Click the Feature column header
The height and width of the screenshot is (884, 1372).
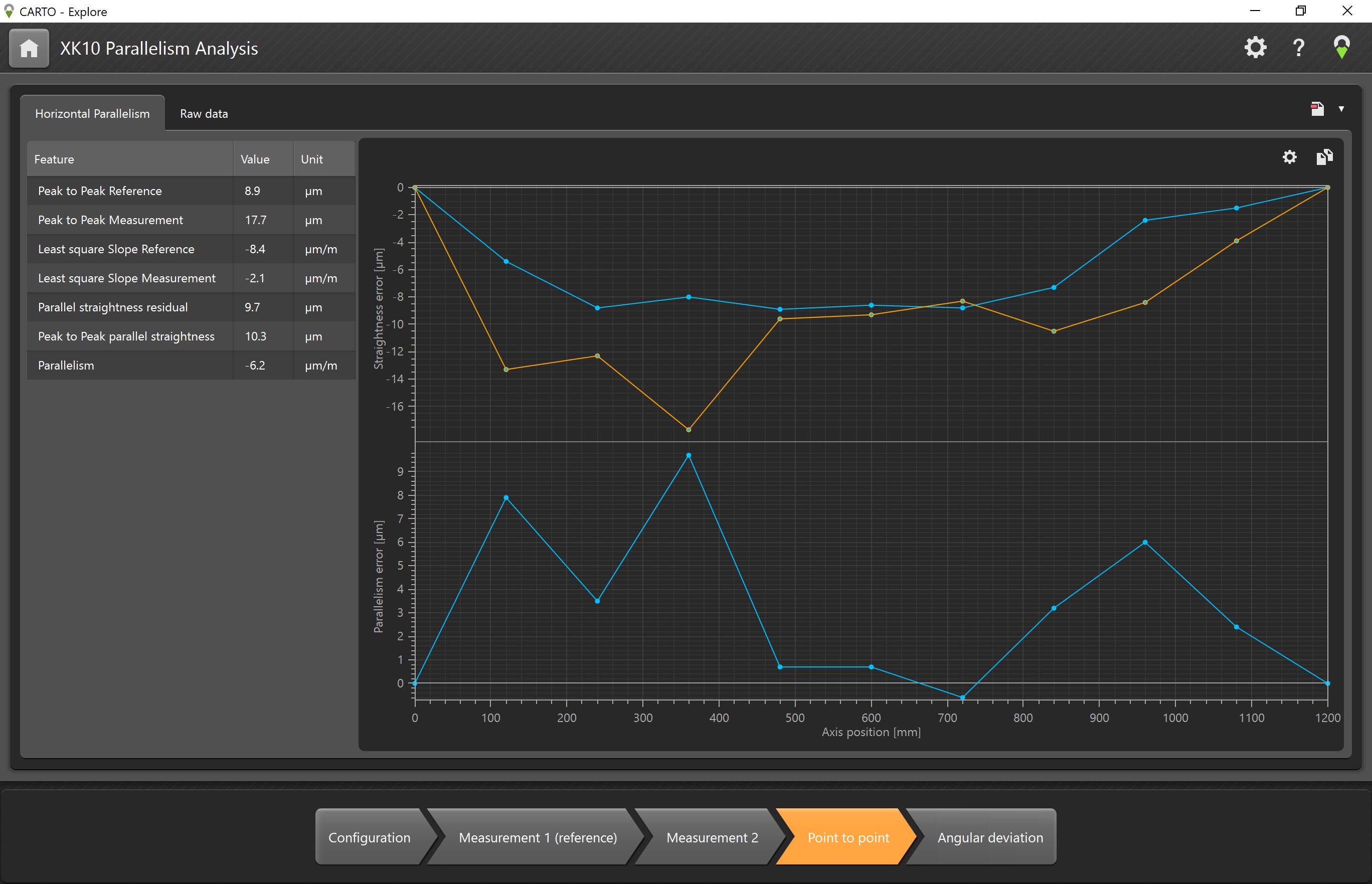[129, 159]
